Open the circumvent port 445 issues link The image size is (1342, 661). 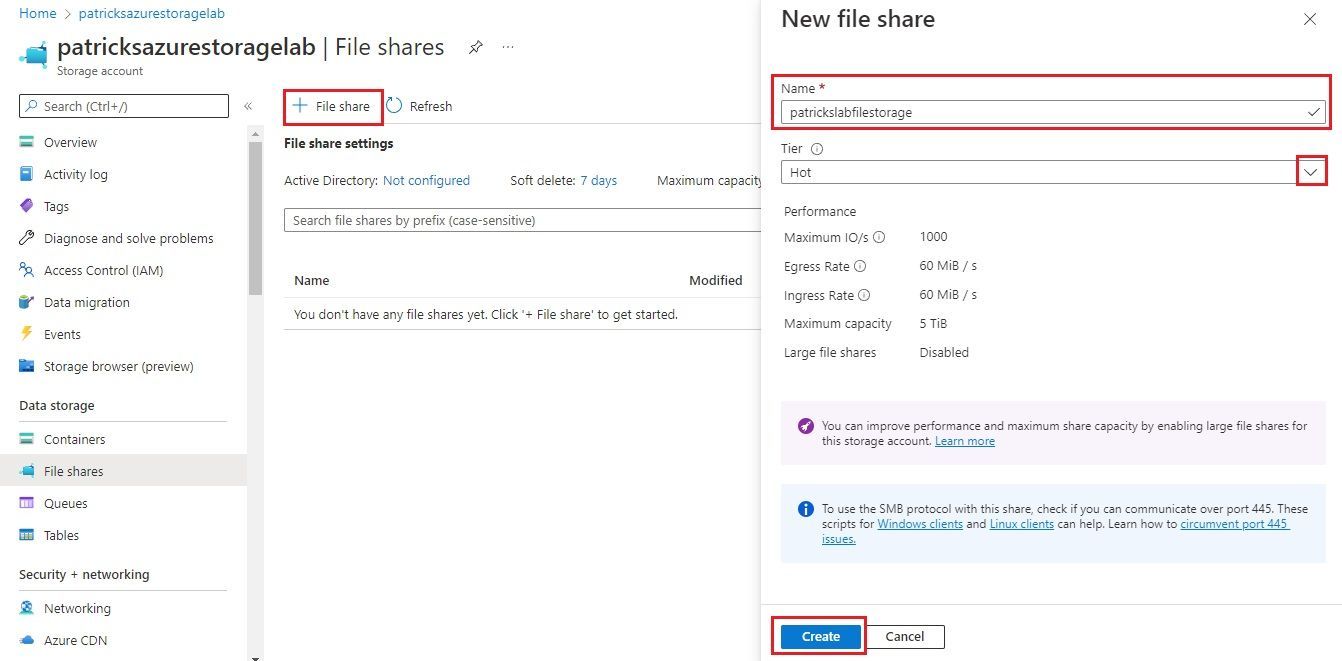[1235, 524]
